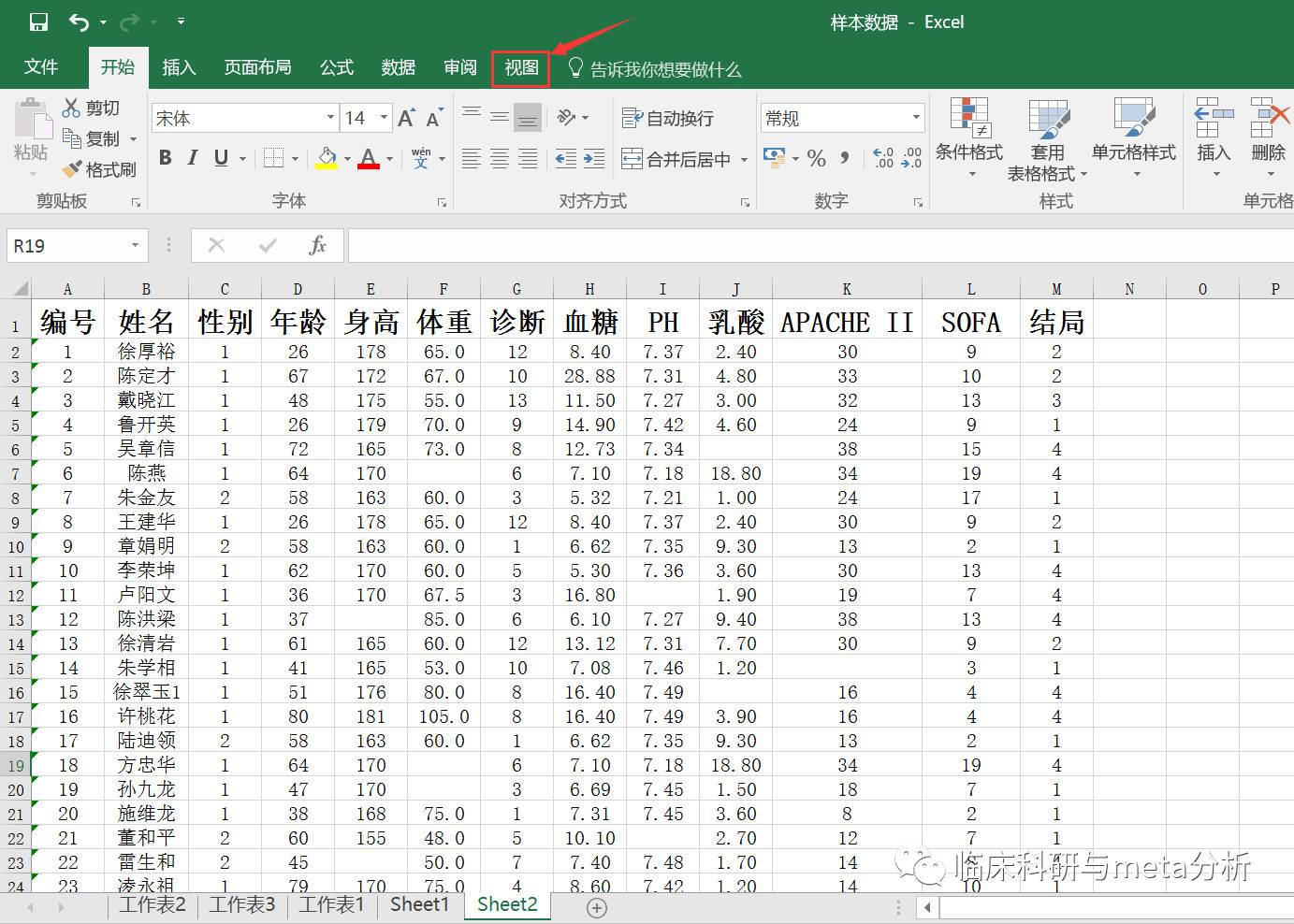Align text left in the alignment group
This screenshot has height=924, width=1294.
pyautogui.click(x=472, y=159)
